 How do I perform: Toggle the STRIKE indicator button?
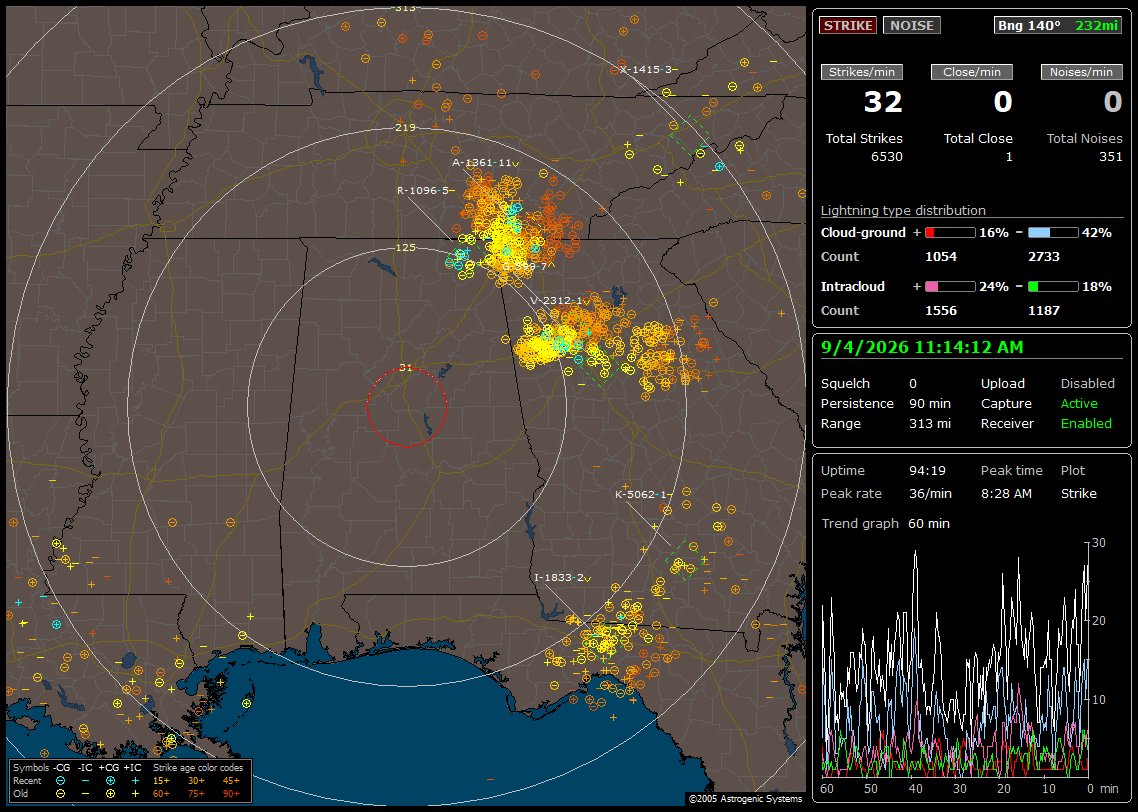point(848,25)
